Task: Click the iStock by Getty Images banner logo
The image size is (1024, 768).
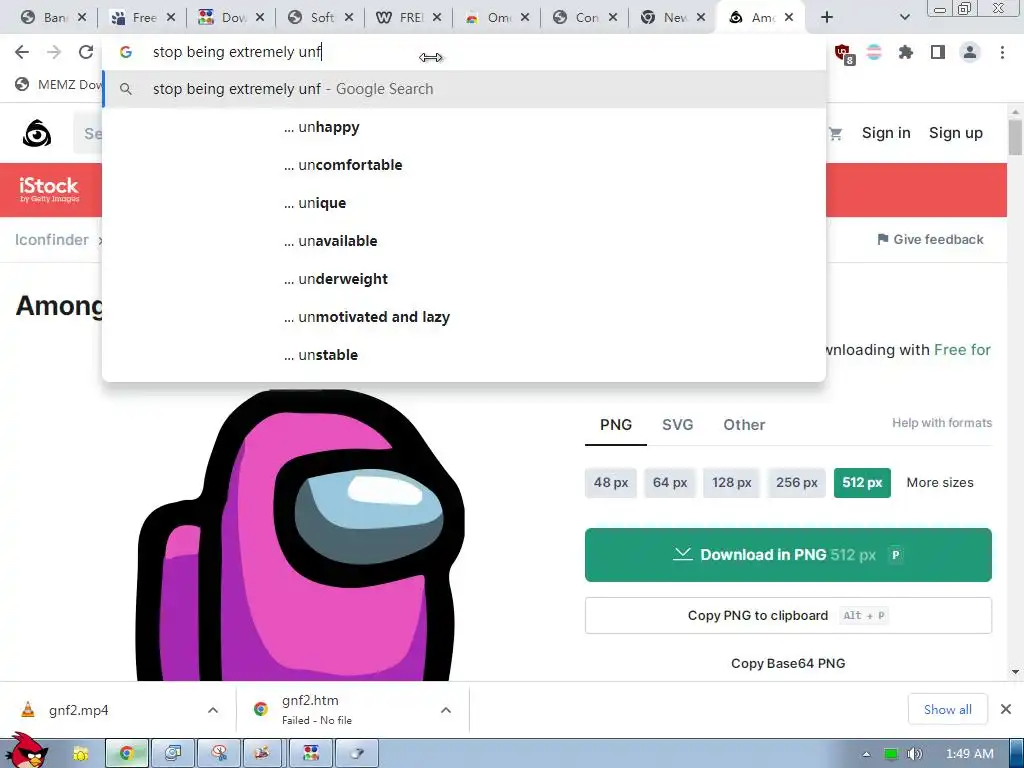Action: [49, 189]
